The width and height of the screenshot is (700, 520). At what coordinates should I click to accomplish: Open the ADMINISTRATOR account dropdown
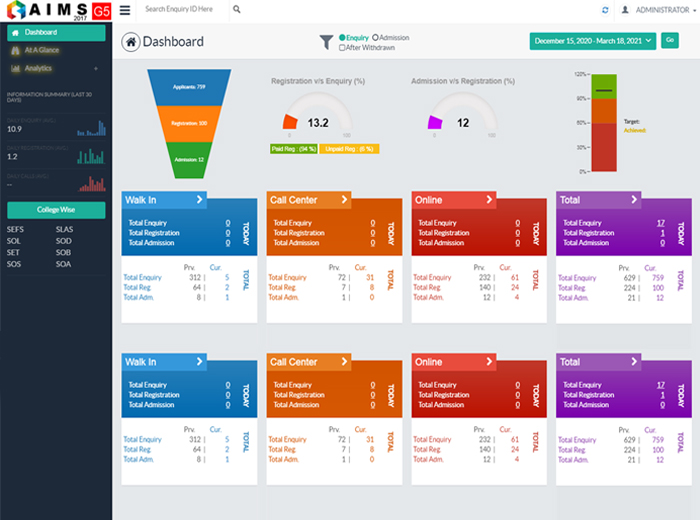coord(666,10)
